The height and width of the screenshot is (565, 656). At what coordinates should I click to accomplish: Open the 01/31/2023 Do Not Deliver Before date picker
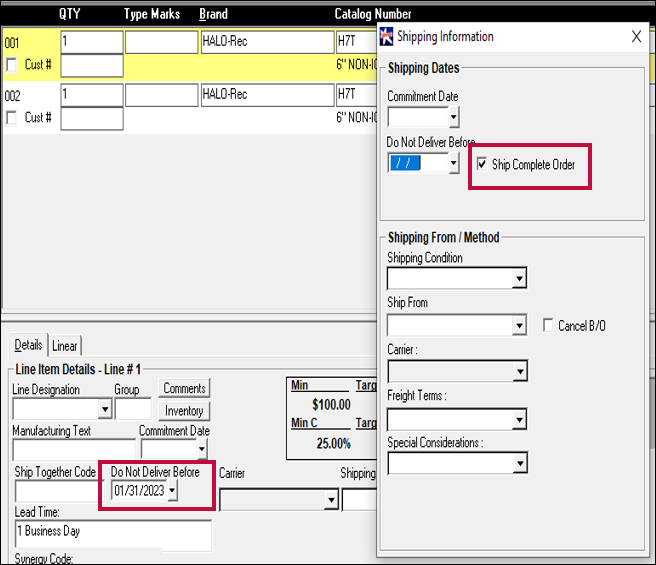[x=171, y=491]
